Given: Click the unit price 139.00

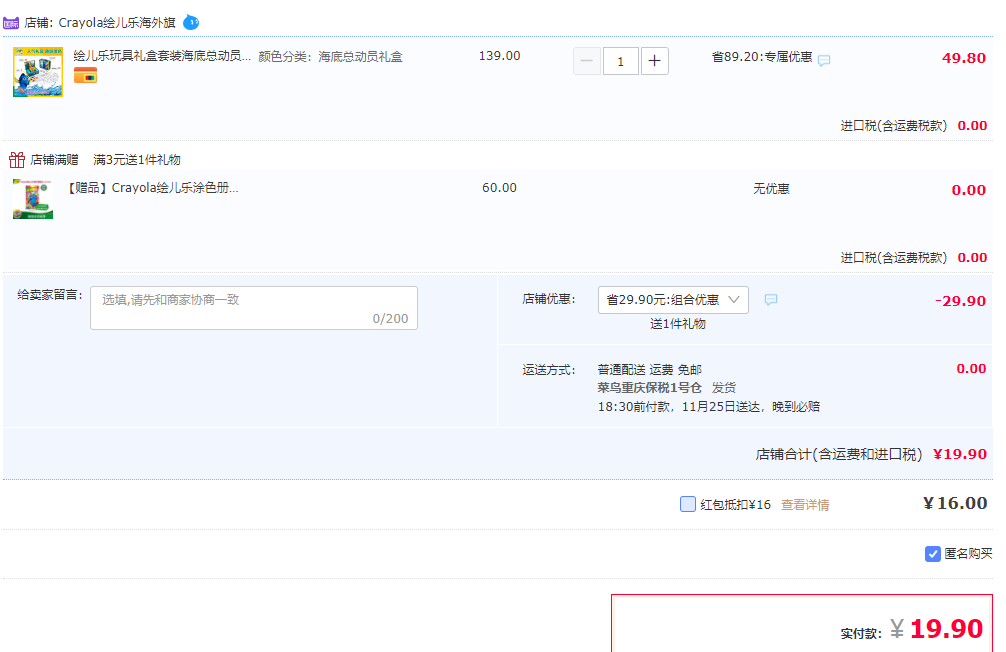Looking at the screenshot, I should click(499, 56).
